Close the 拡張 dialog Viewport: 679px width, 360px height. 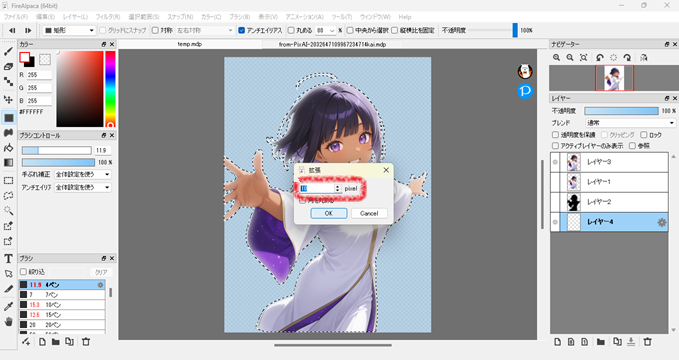pos(386,170)
